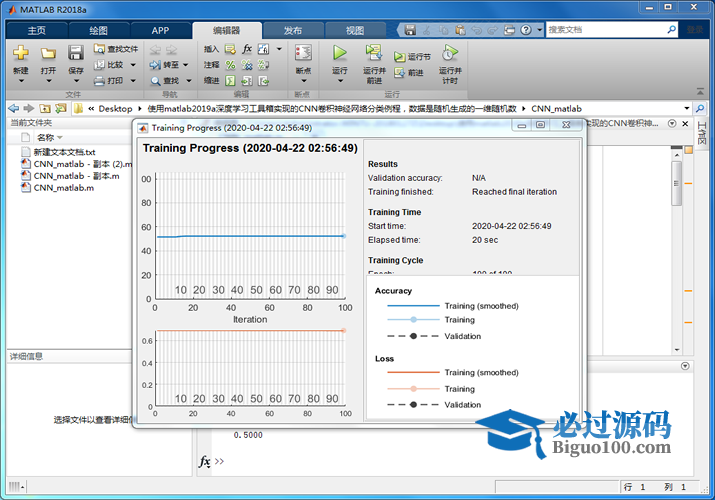Image resolution: width=715 pixels, height=500 pixels.
Task: Switch to the 发布 (Publish) tab
Action: 292,30
